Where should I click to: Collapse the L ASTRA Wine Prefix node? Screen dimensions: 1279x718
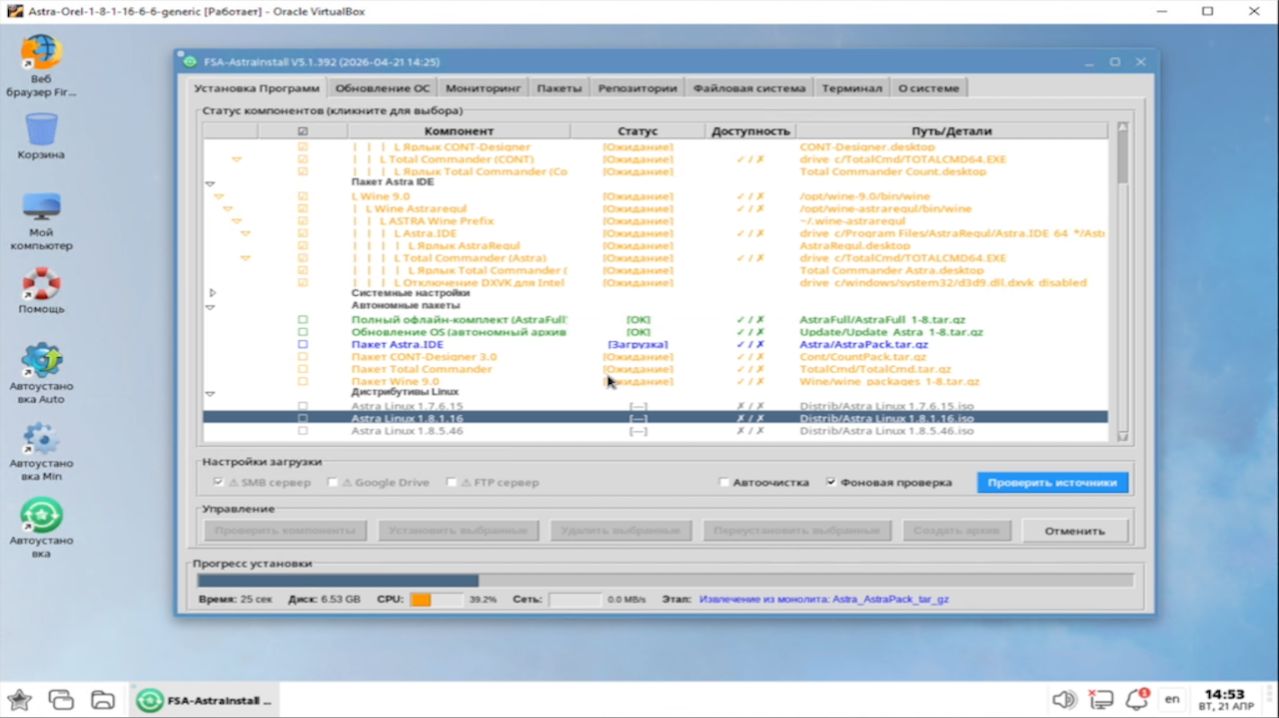click(236, 221)
